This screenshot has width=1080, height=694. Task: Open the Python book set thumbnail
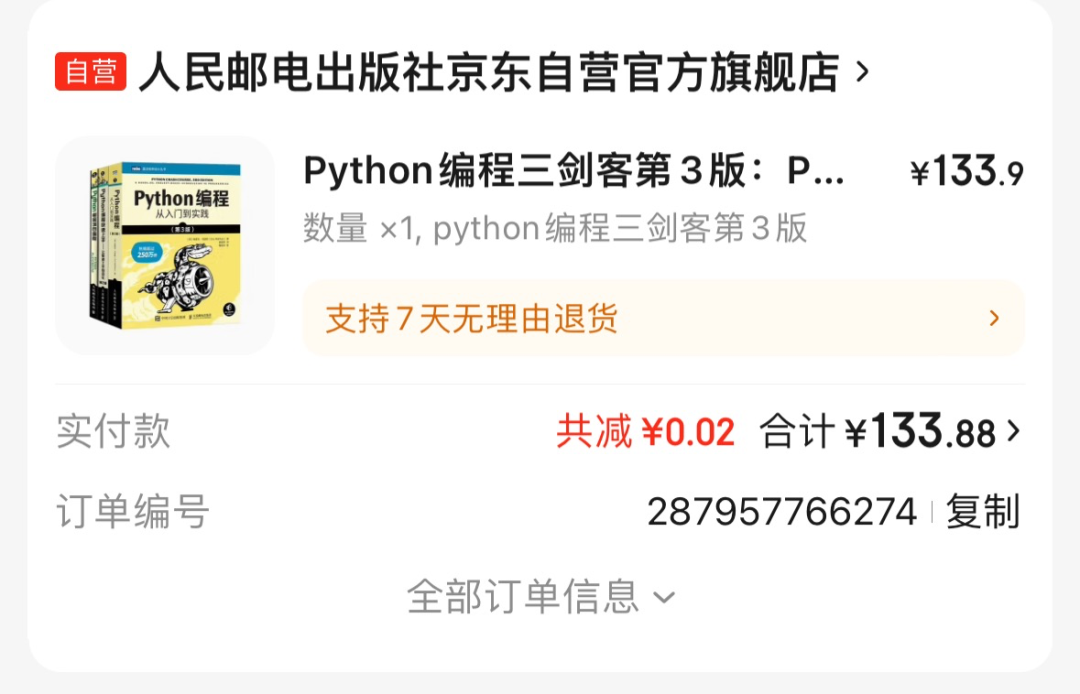pyautogui.click(x=165, y=245)
